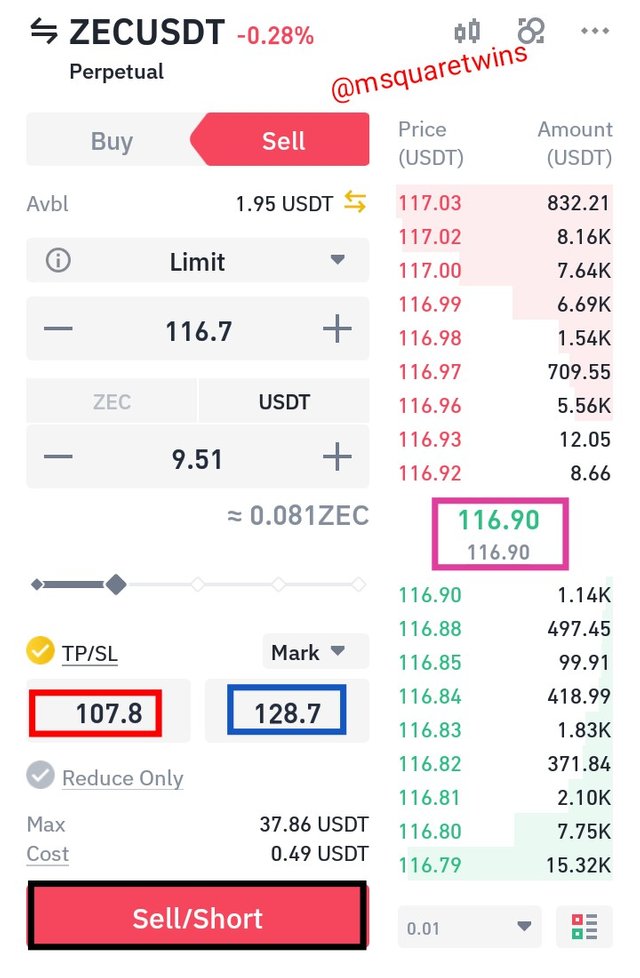The width and height of the screenshot is (640, 978).
Task: Increase the 116.7 price with plus
Action: 337,329
